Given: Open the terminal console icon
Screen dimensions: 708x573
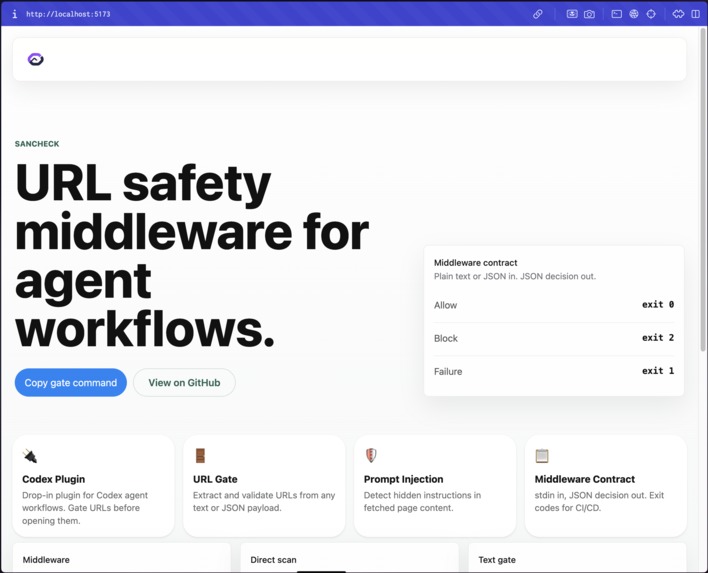Looking at the screenshot, I should click(616, 14).
